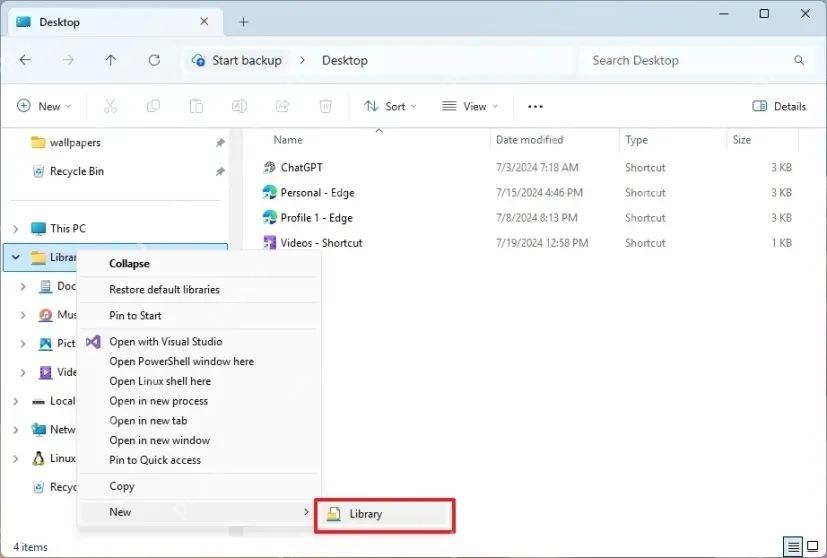Choose Pin to Start
This screenshot has height=558, width=827.
[199, 315]
